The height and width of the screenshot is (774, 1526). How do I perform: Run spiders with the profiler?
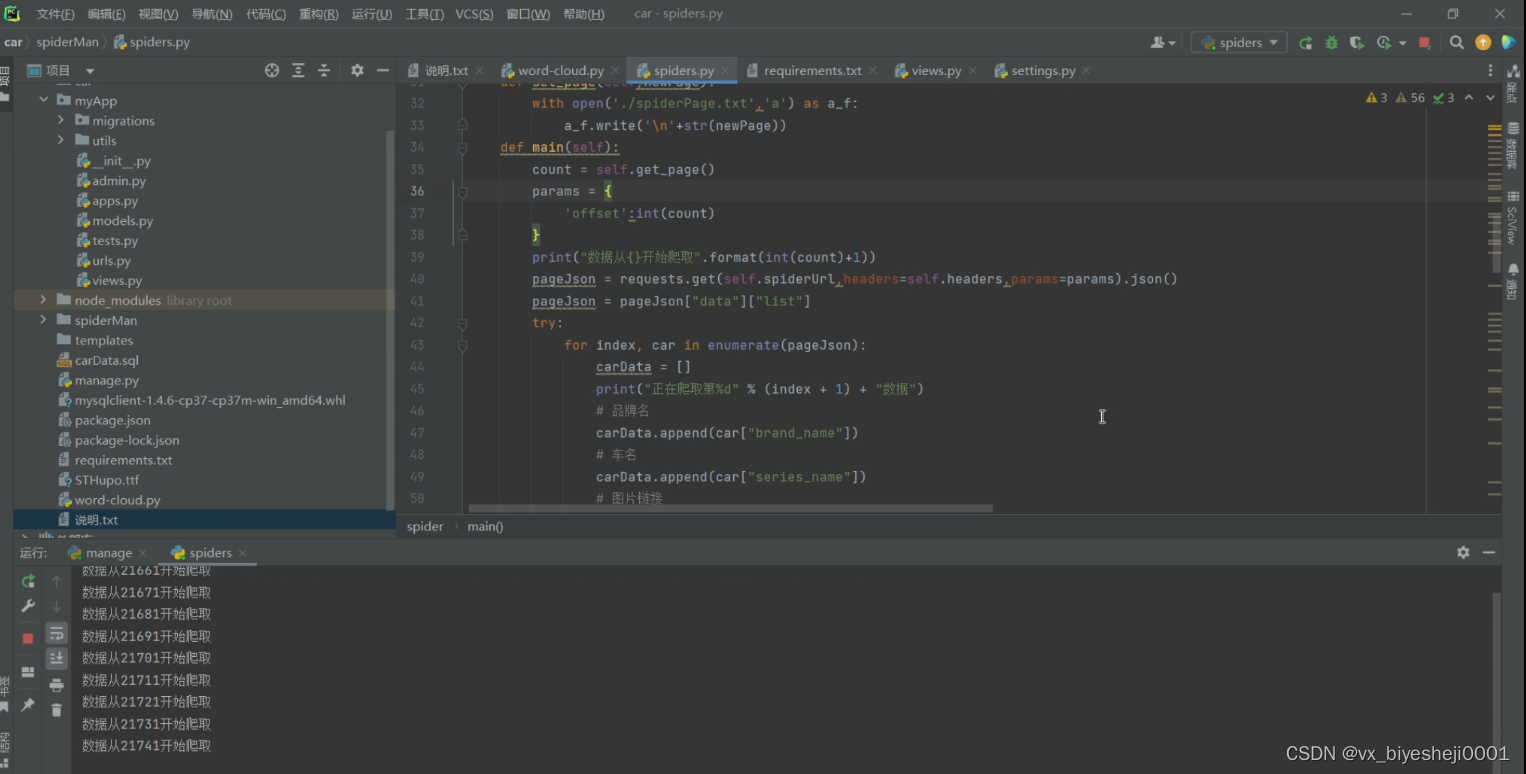(x=1384, y=43)
